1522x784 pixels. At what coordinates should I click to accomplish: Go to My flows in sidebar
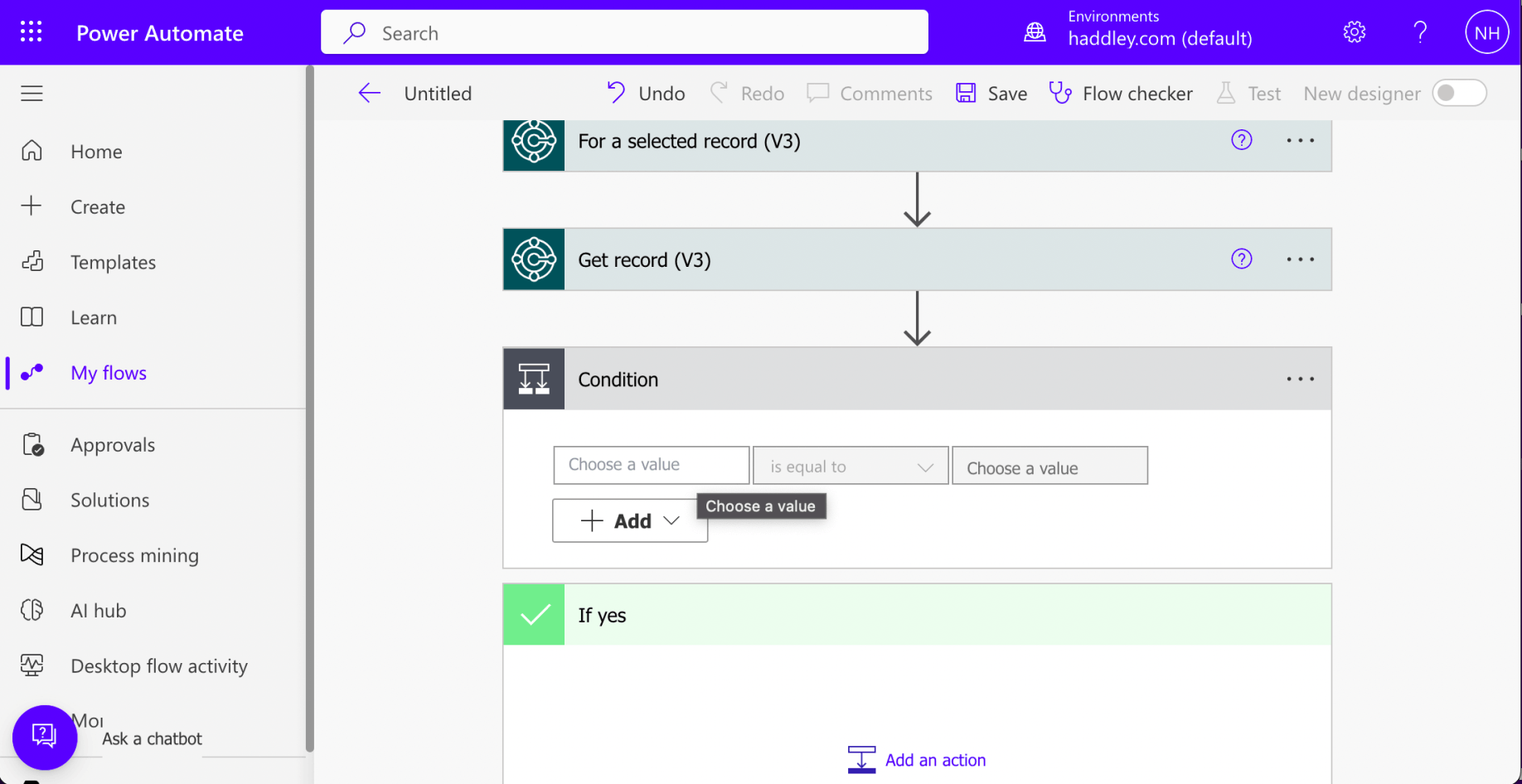(108, 373)
